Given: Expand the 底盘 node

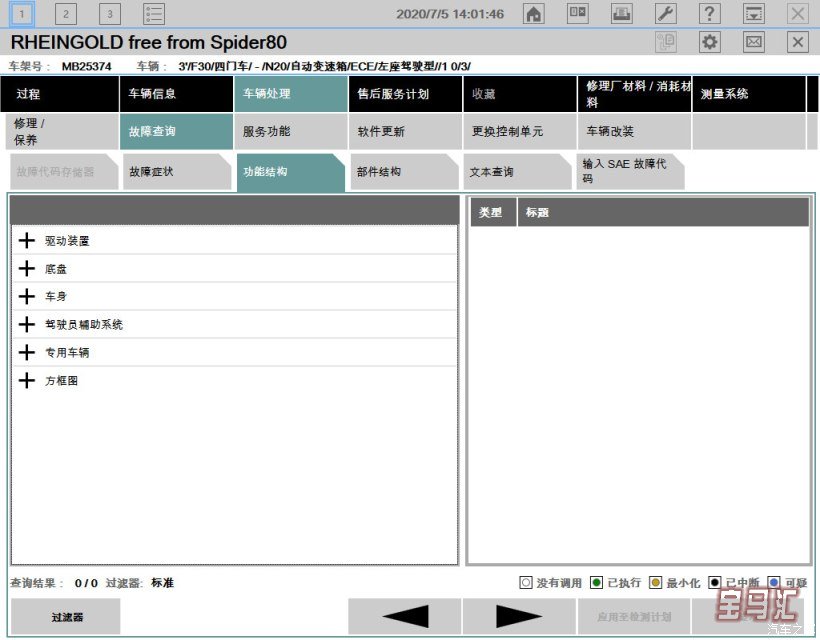Looking at the screenshot, I should [x=27, y=269].
